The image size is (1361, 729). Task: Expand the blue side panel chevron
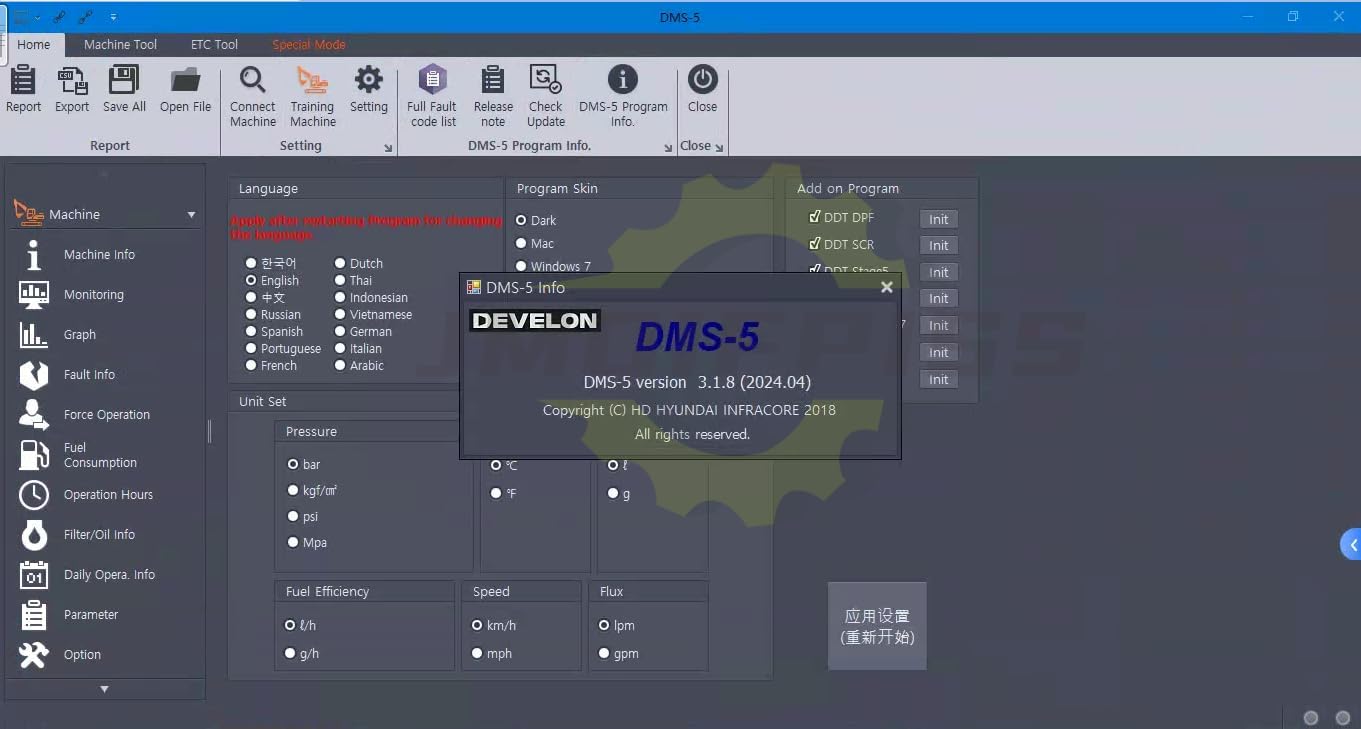tap(1351, 545)
